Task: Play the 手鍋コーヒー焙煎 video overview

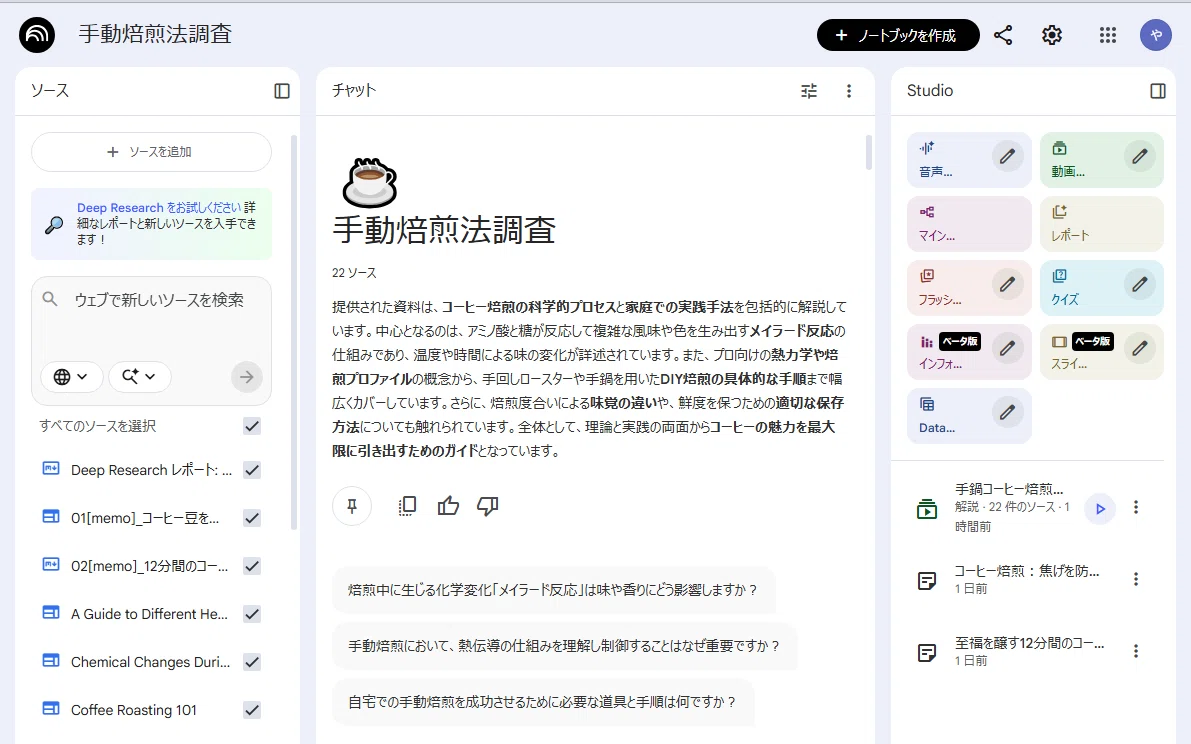Action: click(1100, 509)
